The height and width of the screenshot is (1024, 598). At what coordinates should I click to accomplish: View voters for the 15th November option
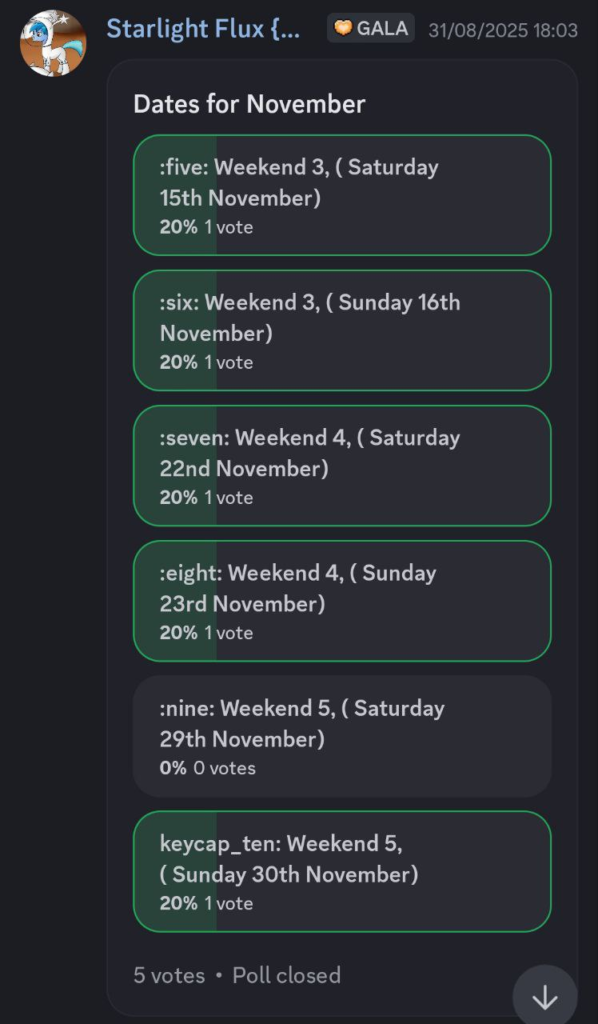pyautogui.click(x=228, y=227)
